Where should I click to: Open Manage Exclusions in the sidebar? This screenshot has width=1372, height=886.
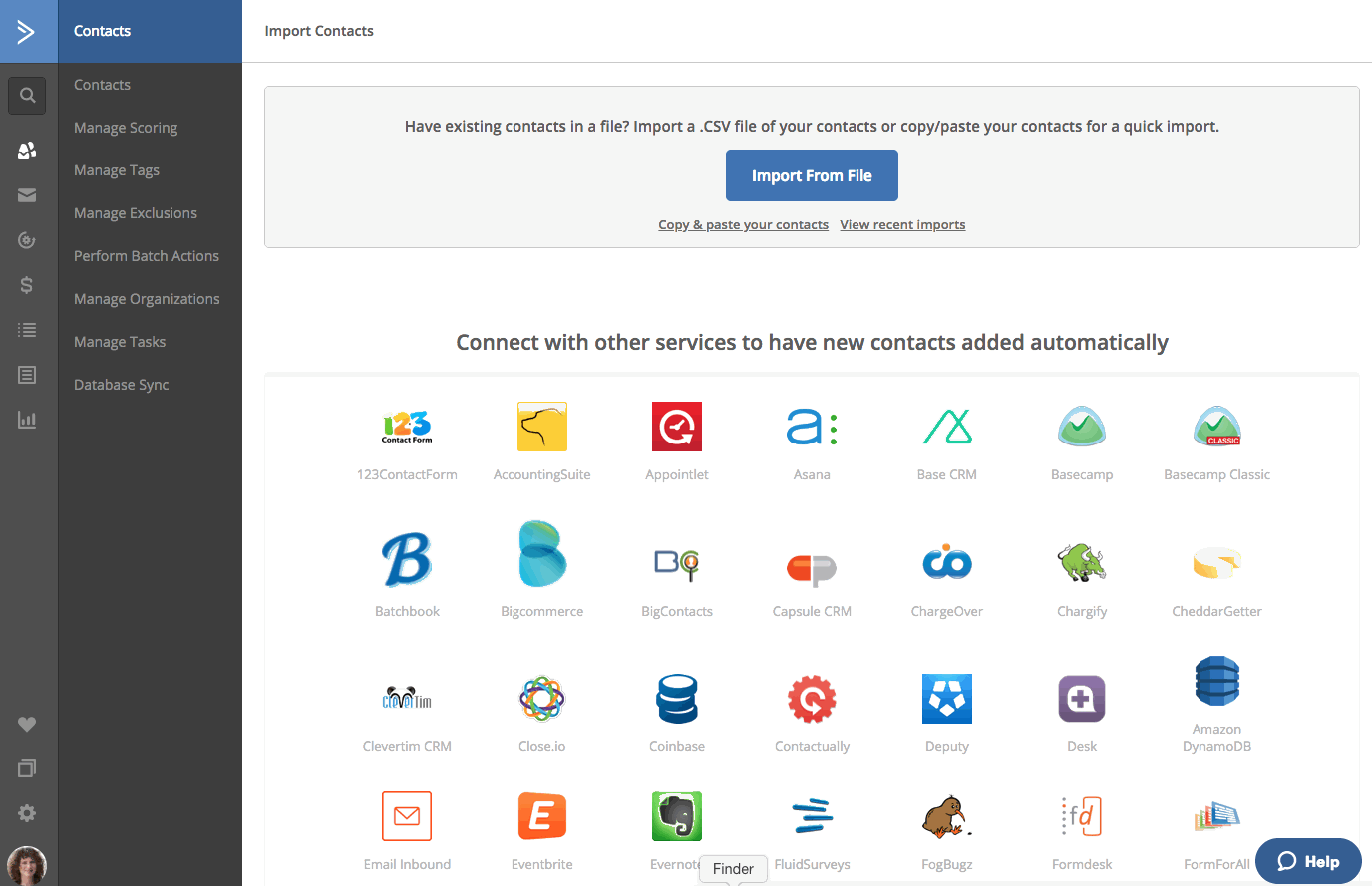(x=136, y=213)
